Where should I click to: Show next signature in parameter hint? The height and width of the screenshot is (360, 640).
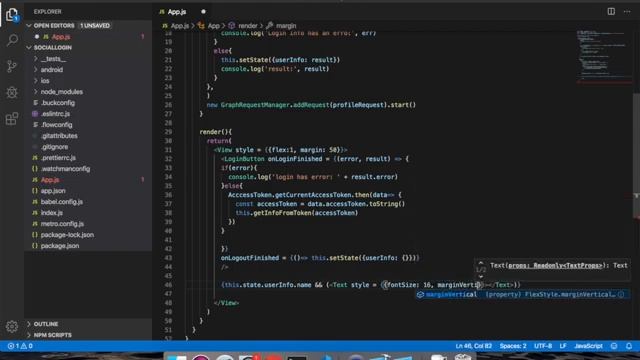[481, 276]
